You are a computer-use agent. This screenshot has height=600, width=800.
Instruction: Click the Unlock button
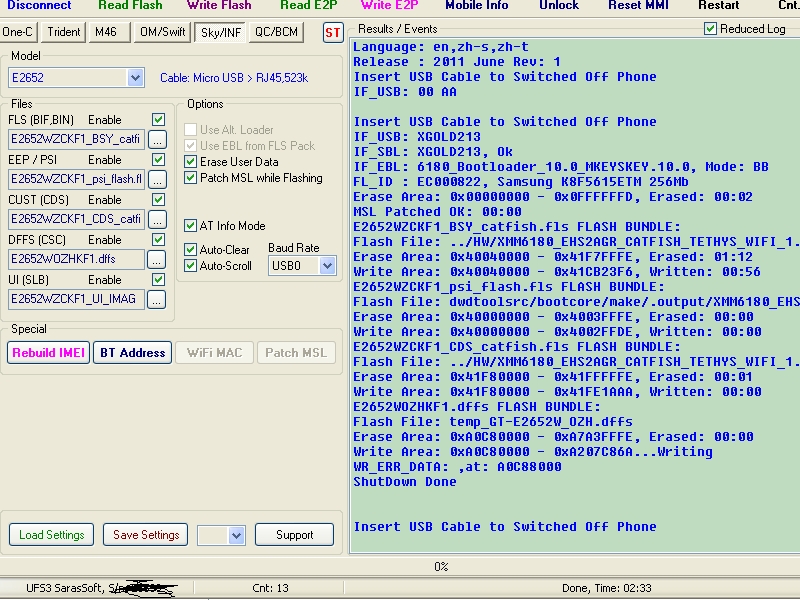pos(559,6)
